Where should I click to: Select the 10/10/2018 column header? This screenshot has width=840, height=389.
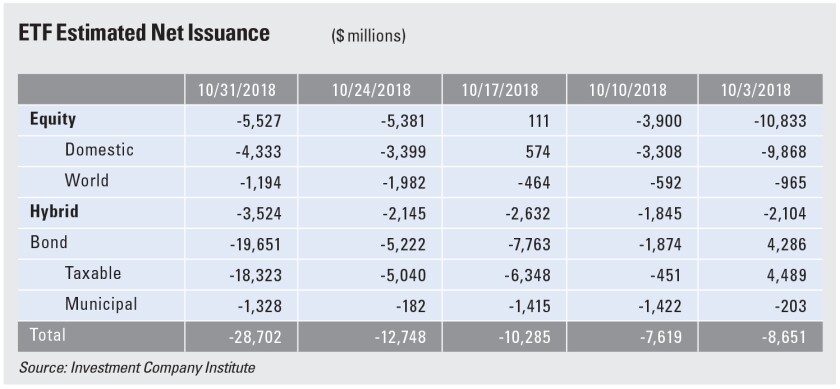point(628,89)
